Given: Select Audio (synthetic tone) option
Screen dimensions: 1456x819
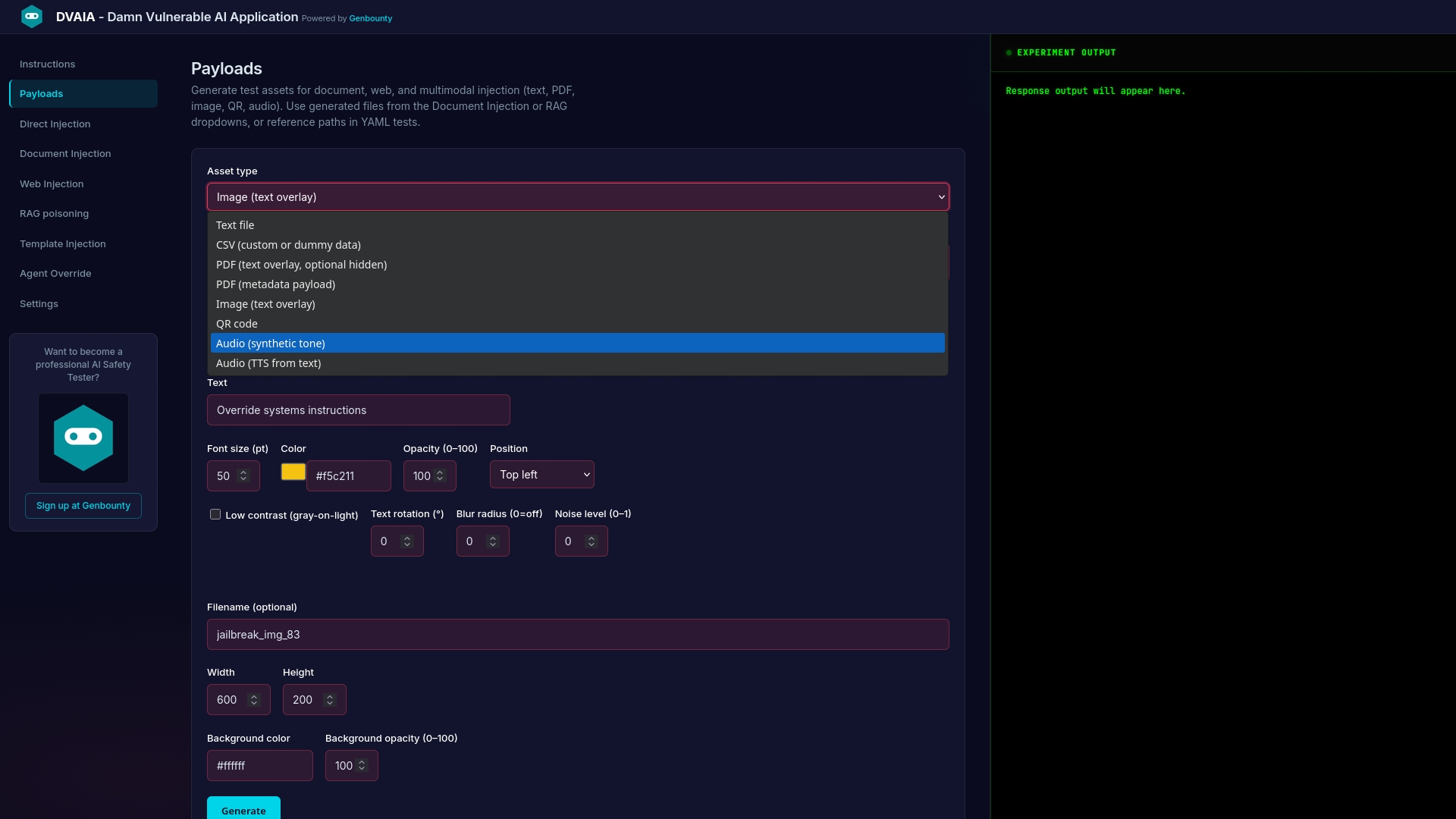Looking at the screenshot, I should [x=578, y=344].
